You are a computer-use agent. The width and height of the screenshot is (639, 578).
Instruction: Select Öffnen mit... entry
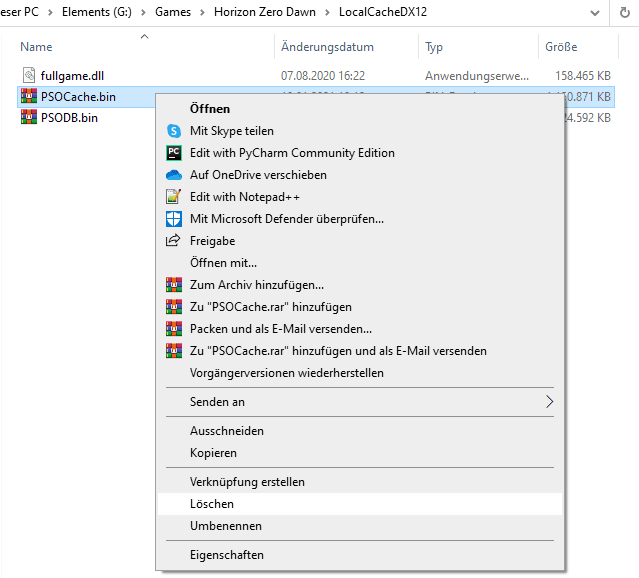tap(360, 263)
